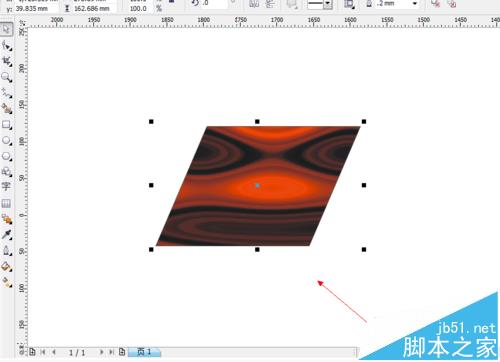Viewport: 500px width, 362px height.
Task: Click the middle-right selection handle
Action: point(364,185)
